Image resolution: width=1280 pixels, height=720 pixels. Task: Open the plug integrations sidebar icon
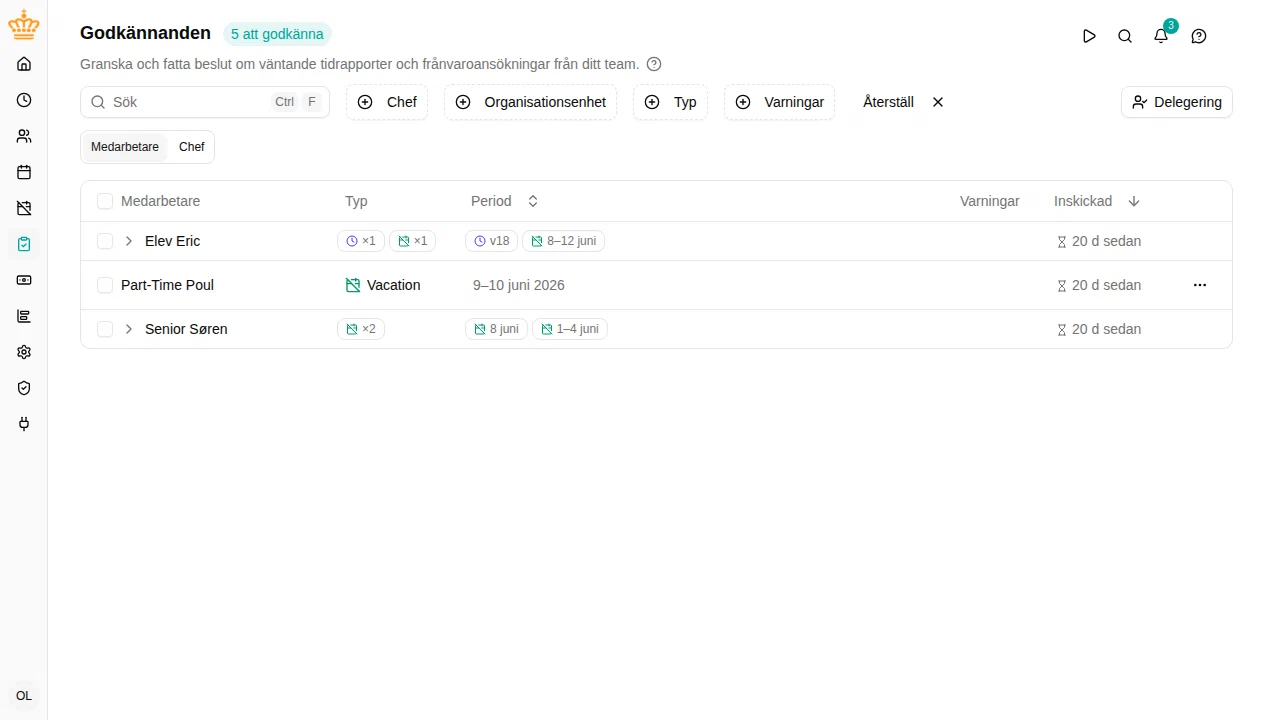point(24,424)
